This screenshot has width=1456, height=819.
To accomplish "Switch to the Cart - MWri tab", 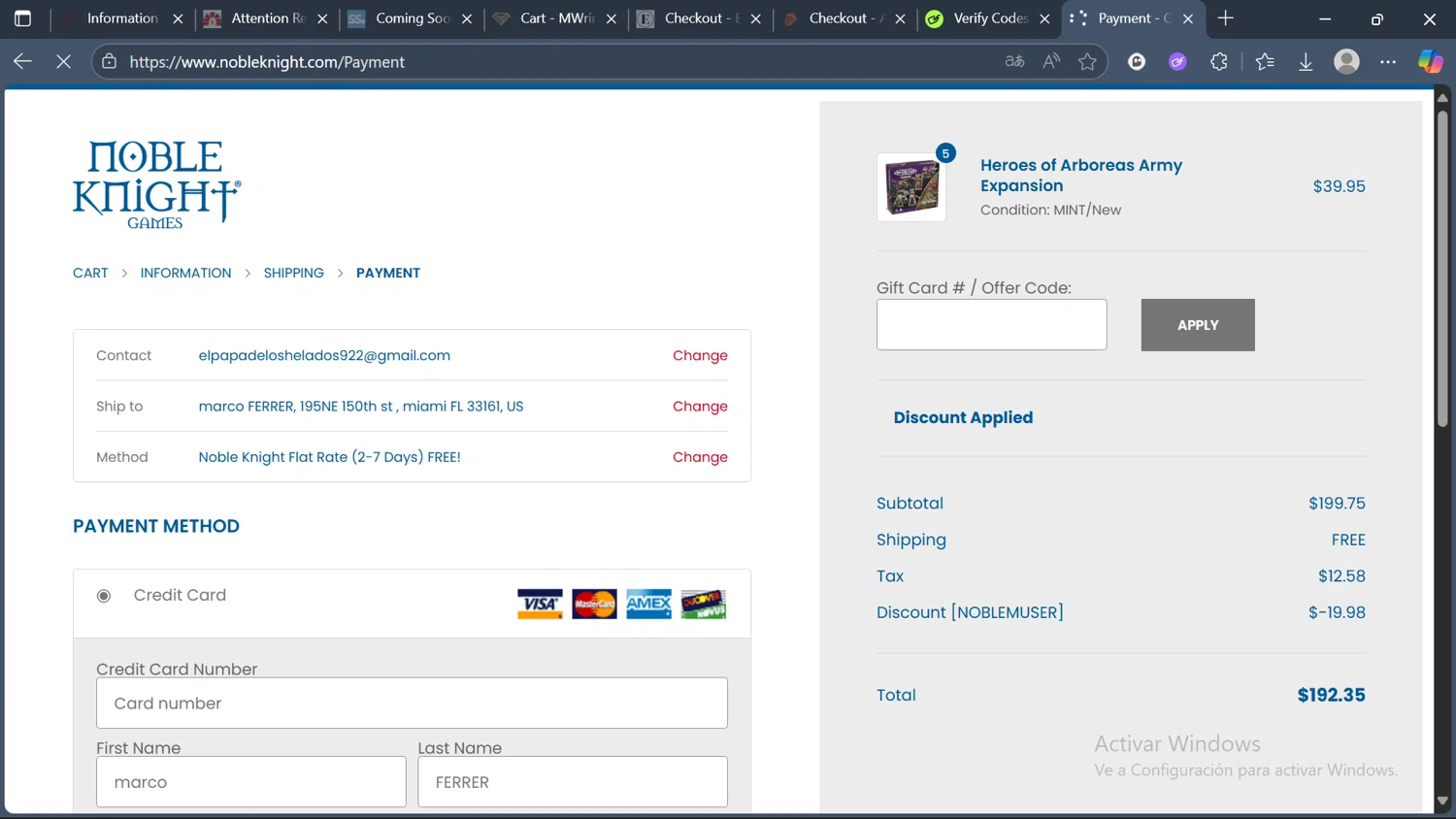I will 555,18.
